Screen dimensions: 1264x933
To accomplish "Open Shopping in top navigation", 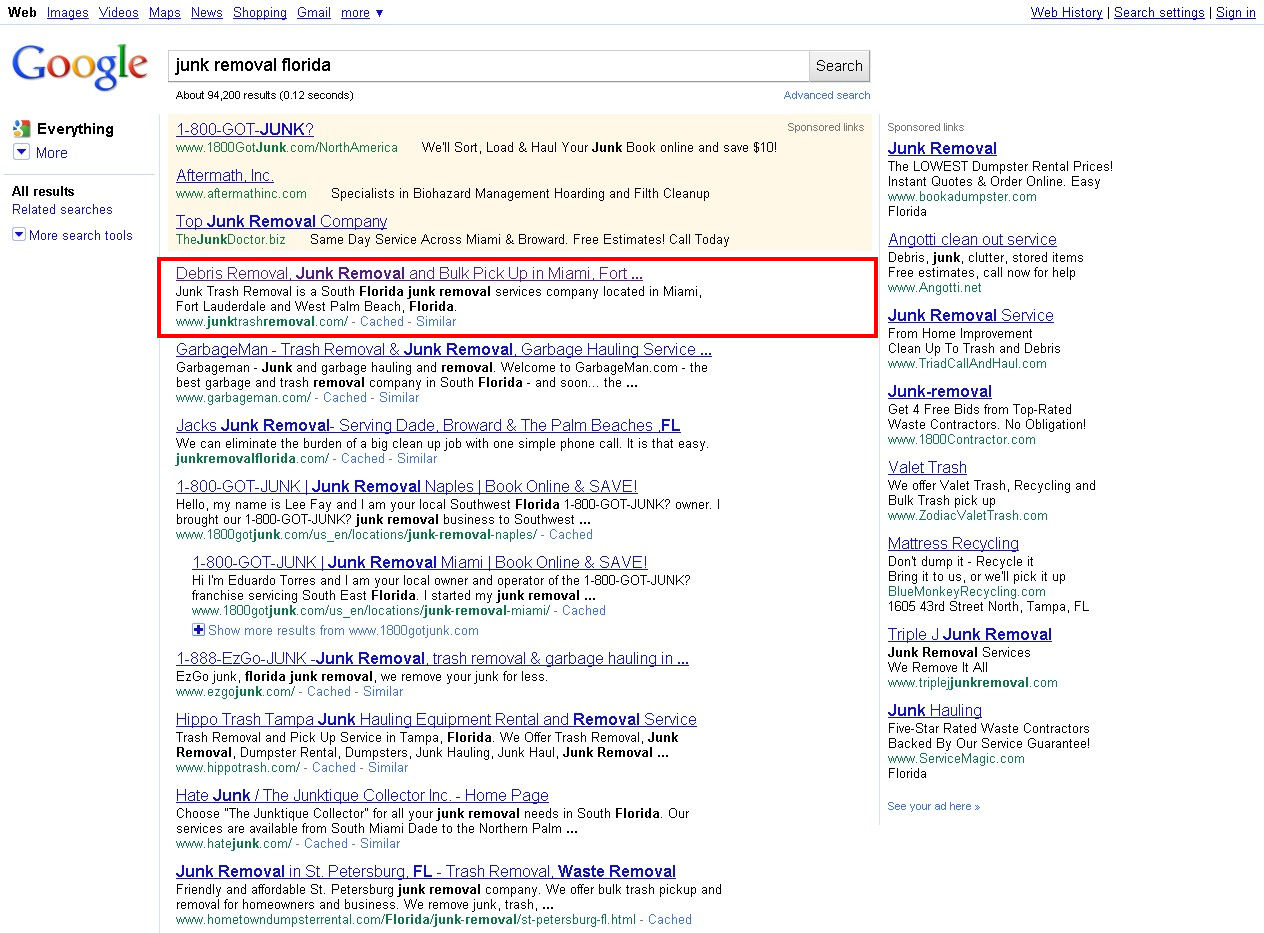I will click(x=260, y=12).
